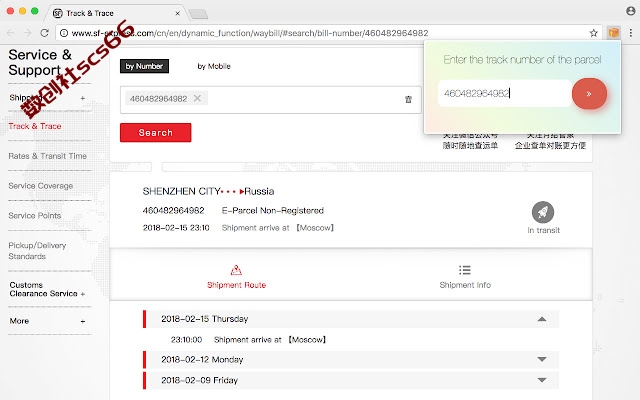640x400 pixels.
Task: Open Rates & Transit Time link
Action: point(47,156)
